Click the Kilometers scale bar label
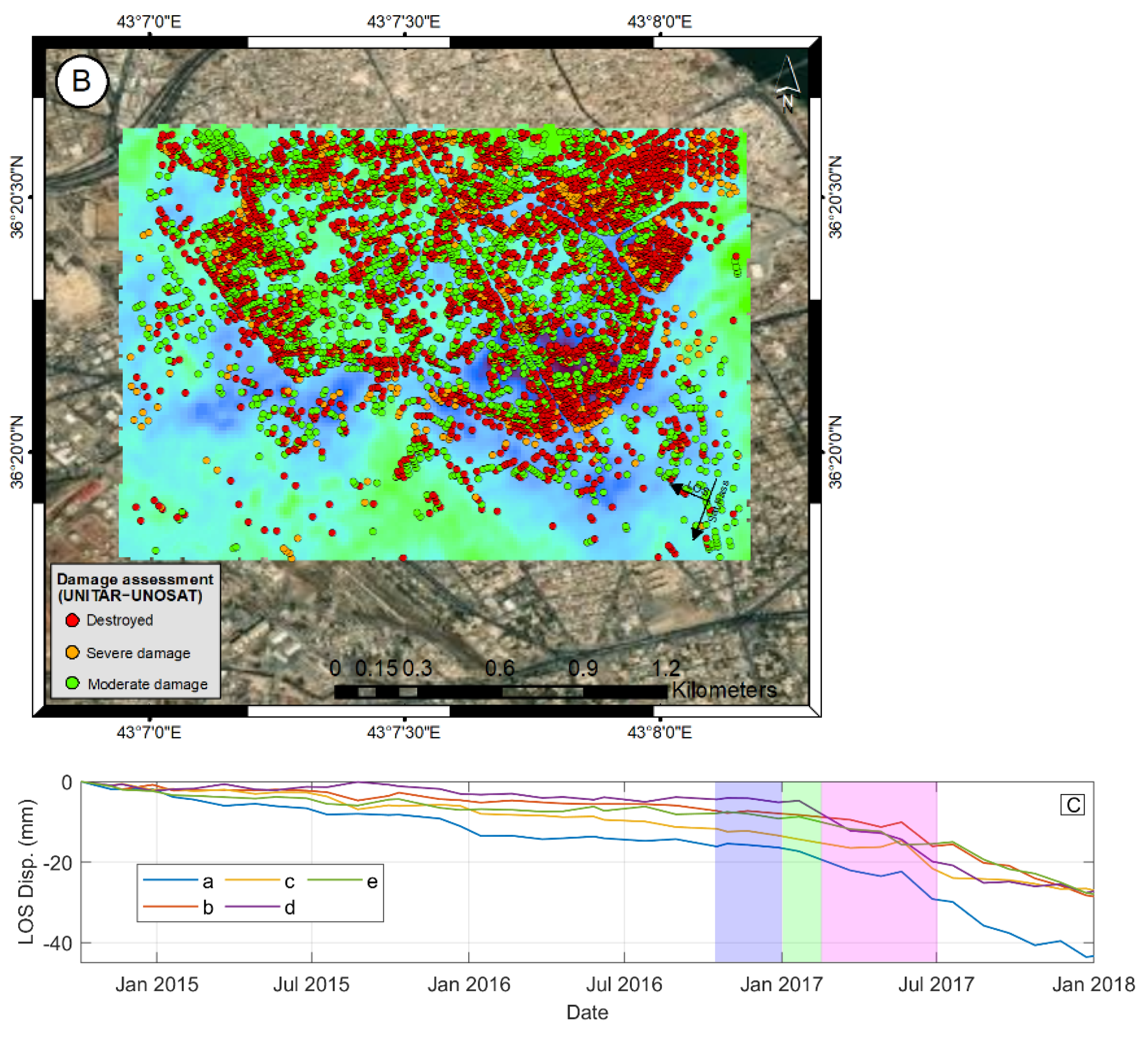 (x=724, y=690)
